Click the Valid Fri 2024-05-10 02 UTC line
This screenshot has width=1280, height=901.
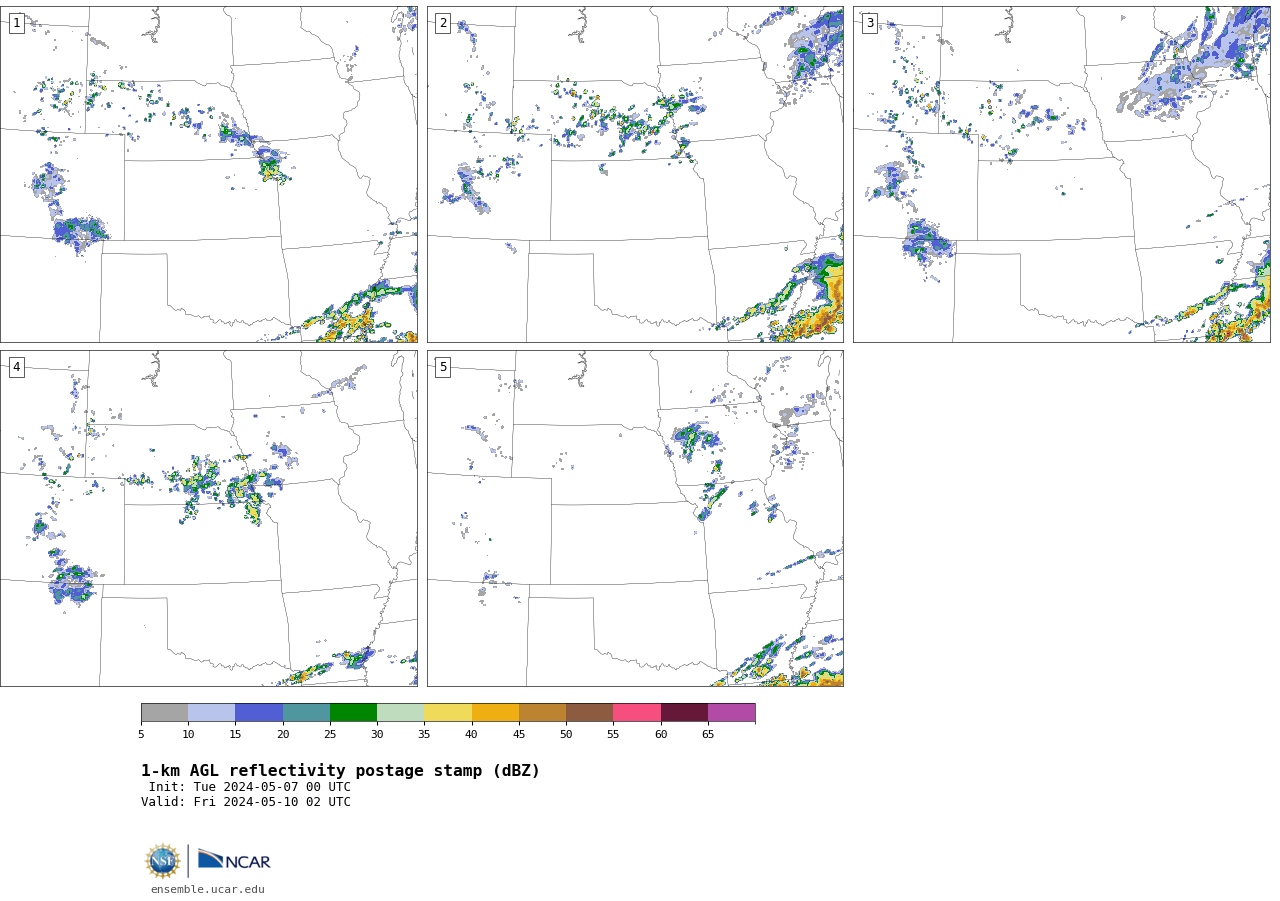(246, 802)
